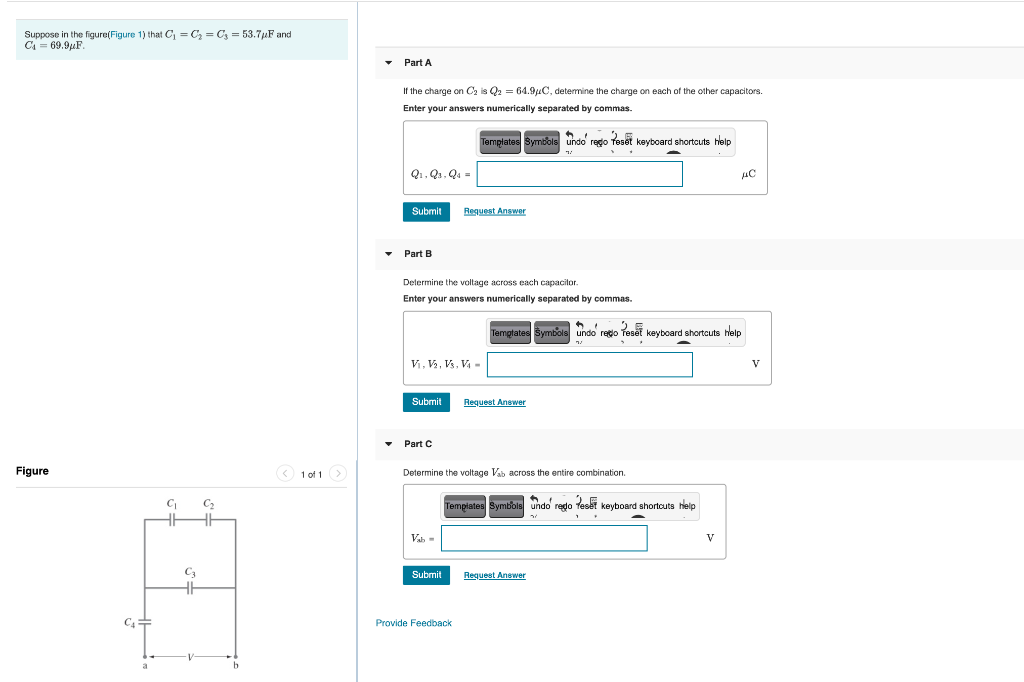Click undo in the Part C toolbar
Viewport: 1024px width, 682px height.
tap(541, 505)
